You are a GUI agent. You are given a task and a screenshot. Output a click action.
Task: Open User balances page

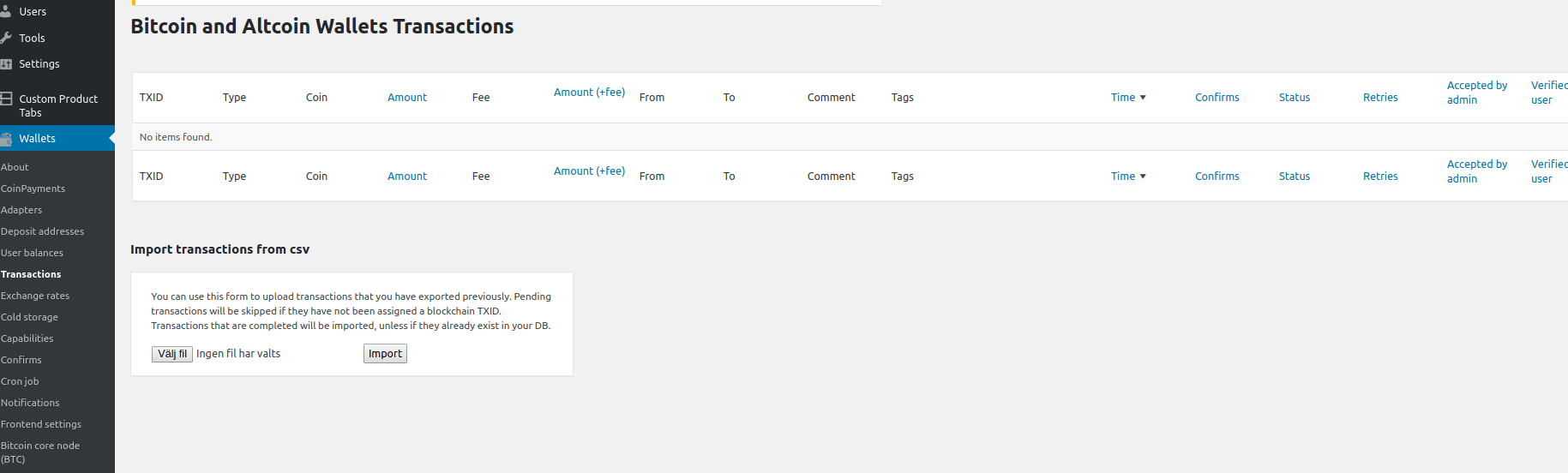point(32,253)
